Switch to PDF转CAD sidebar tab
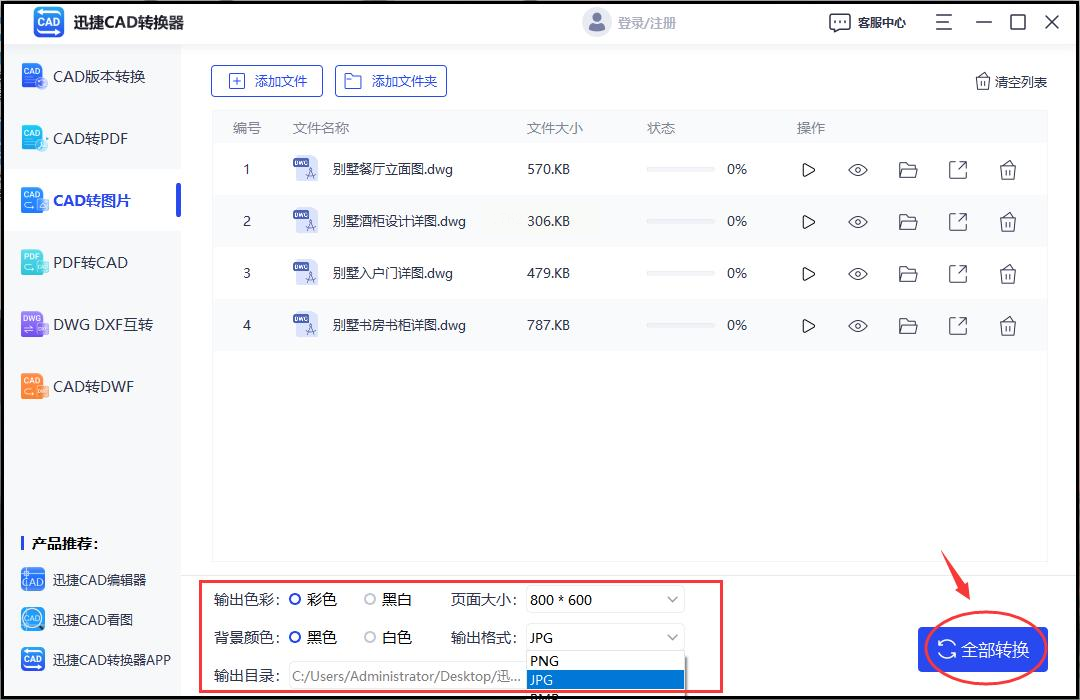 (92, 262)
